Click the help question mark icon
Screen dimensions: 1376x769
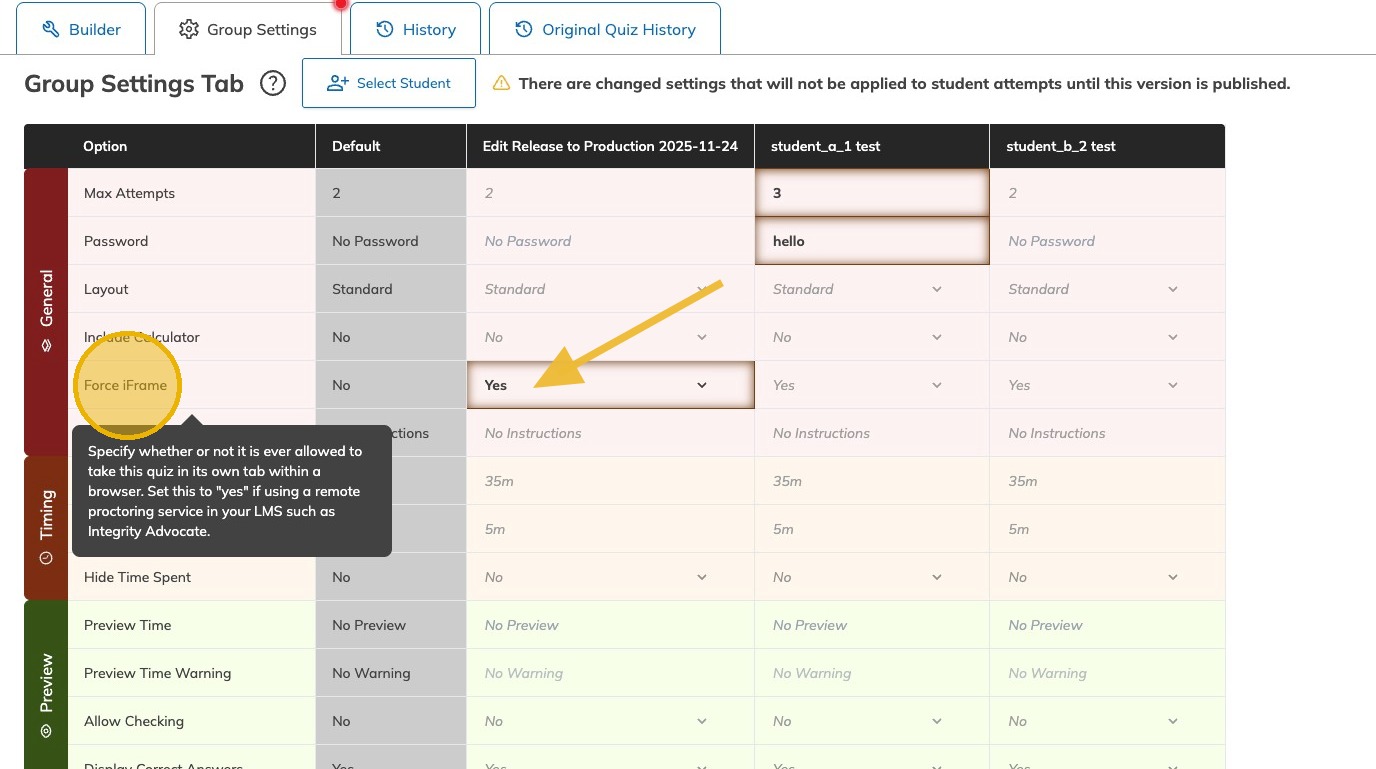pos(273,83)
